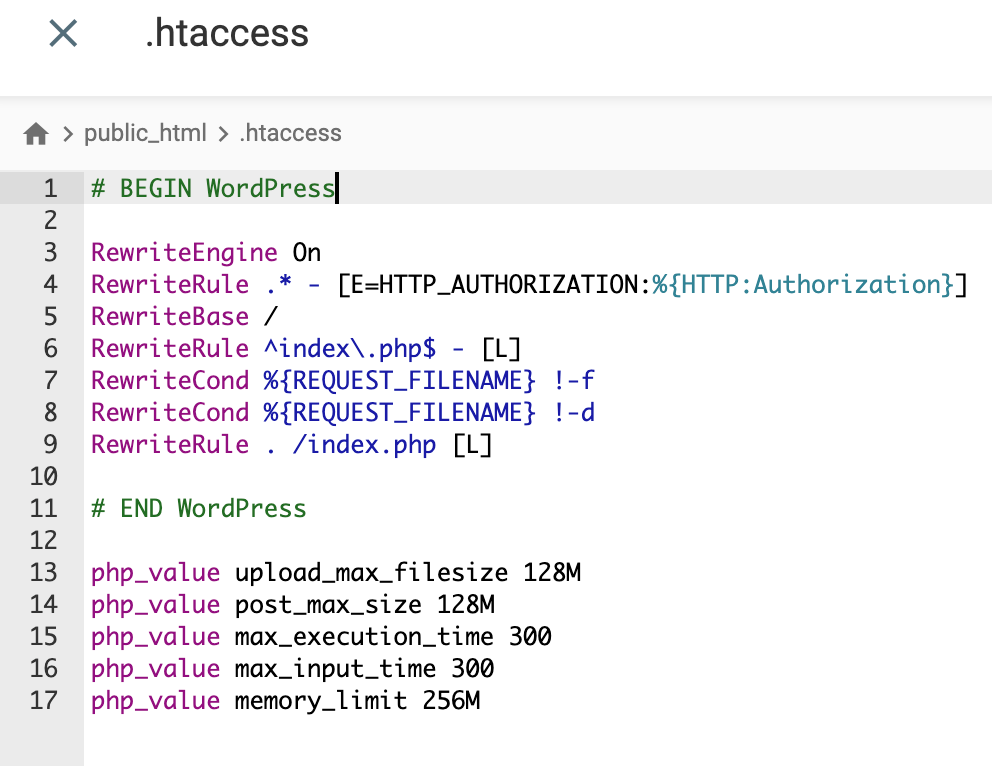The image size is (992, 766).
Task: Click the END WordPress comment line
Action: 199,508
